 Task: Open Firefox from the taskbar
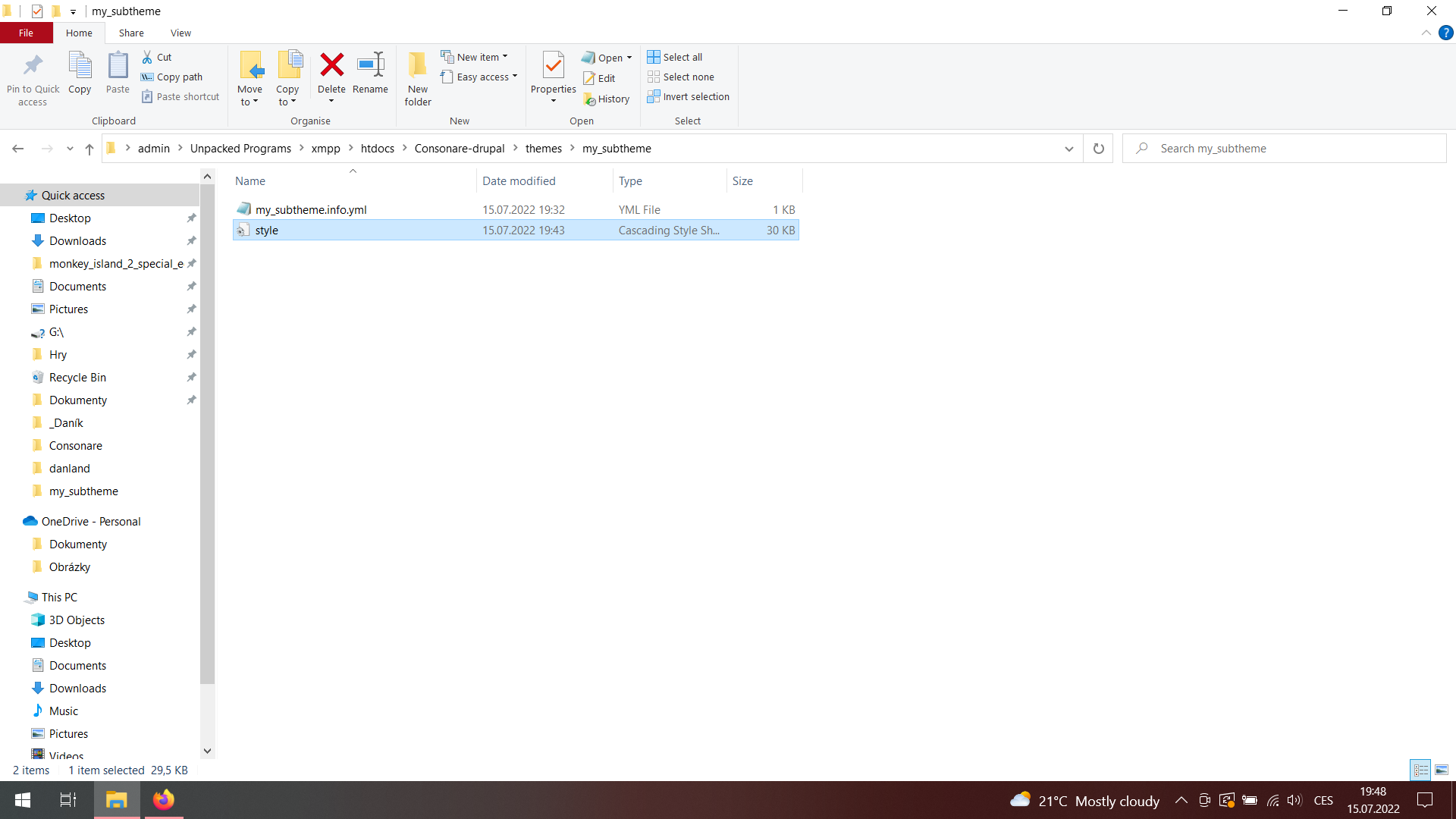pos(163,800)
